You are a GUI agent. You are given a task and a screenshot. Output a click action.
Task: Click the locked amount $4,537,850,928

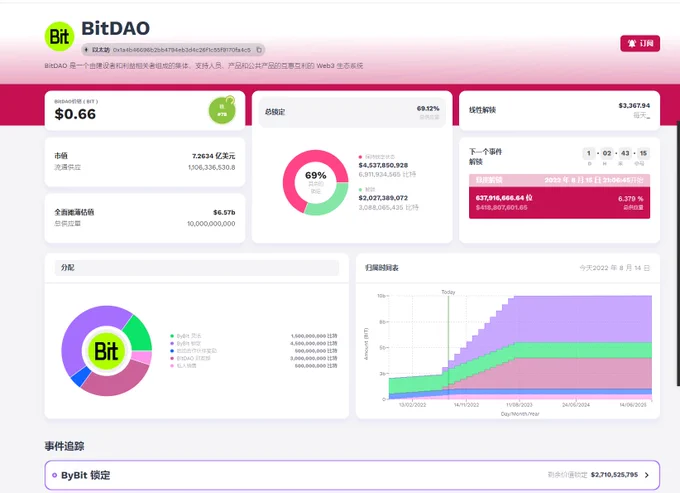pos(383,165)
